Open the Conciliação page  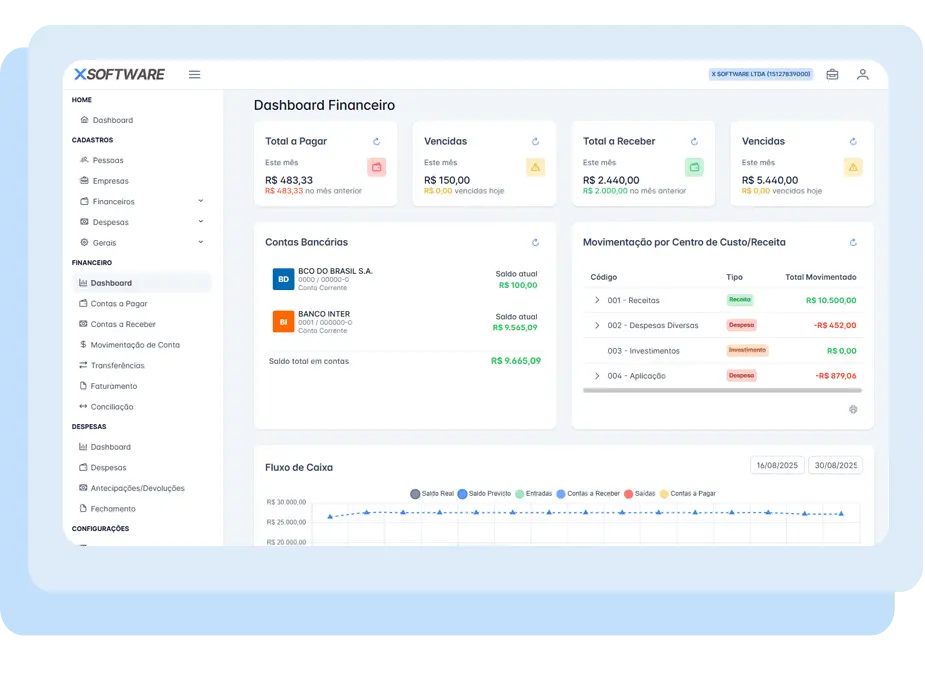pyautogui.click(x=112, y=406)
